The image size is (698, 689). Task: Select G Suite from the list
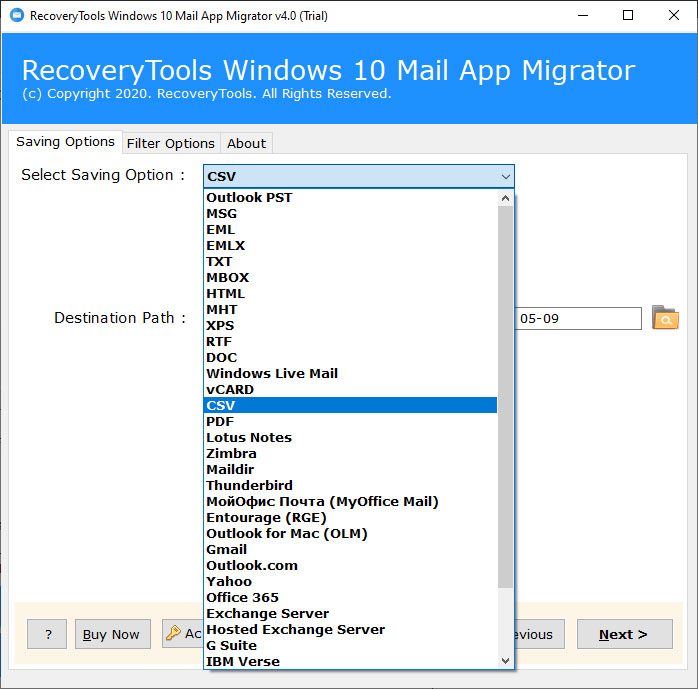[x=350, y=645]
